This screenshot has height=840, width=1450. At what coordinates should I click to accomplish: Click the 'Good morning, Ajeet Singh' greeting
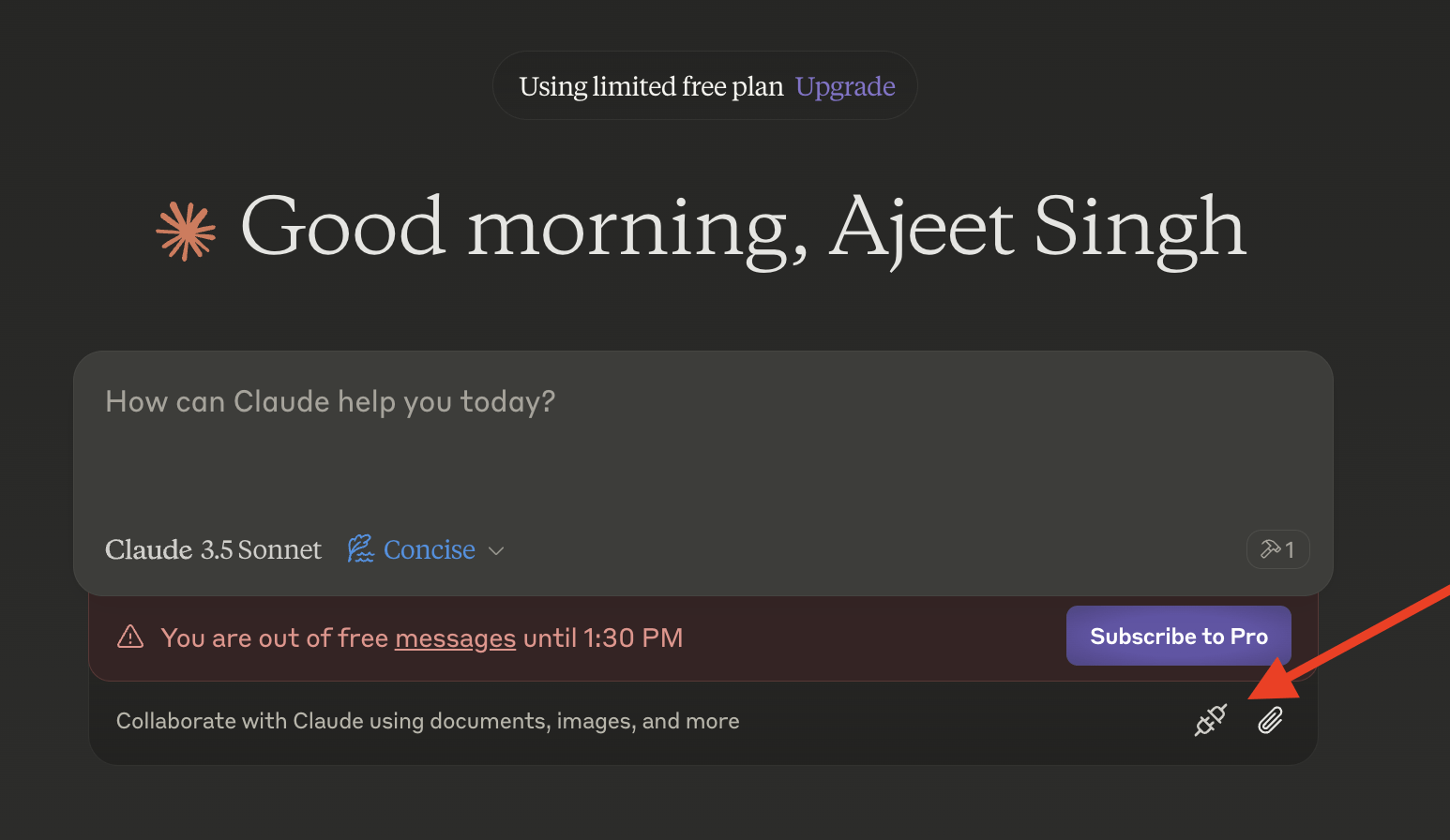click(743, 227)
